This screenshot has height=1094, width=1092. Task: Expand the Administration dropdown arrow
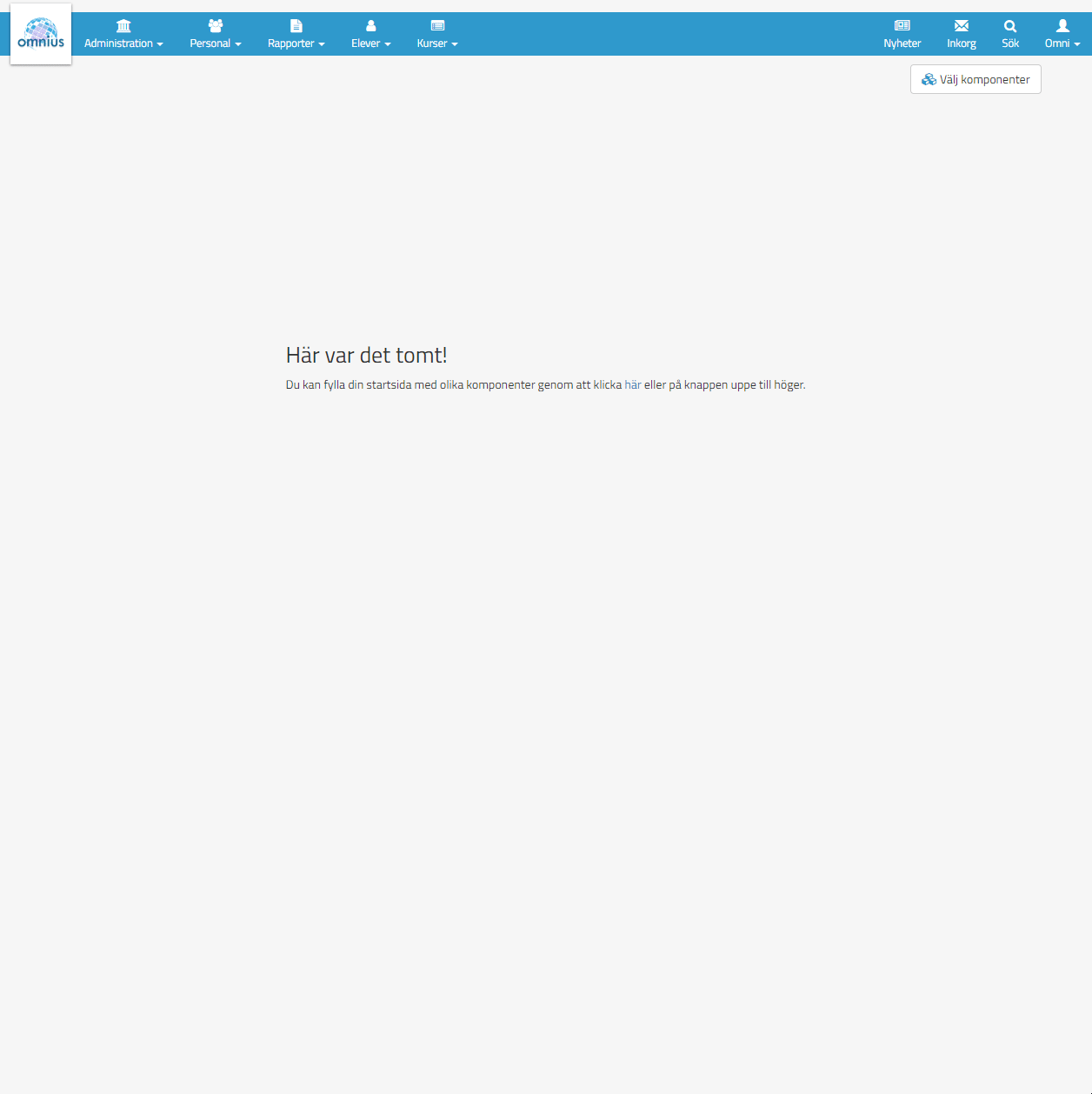(x=160, y=44)
